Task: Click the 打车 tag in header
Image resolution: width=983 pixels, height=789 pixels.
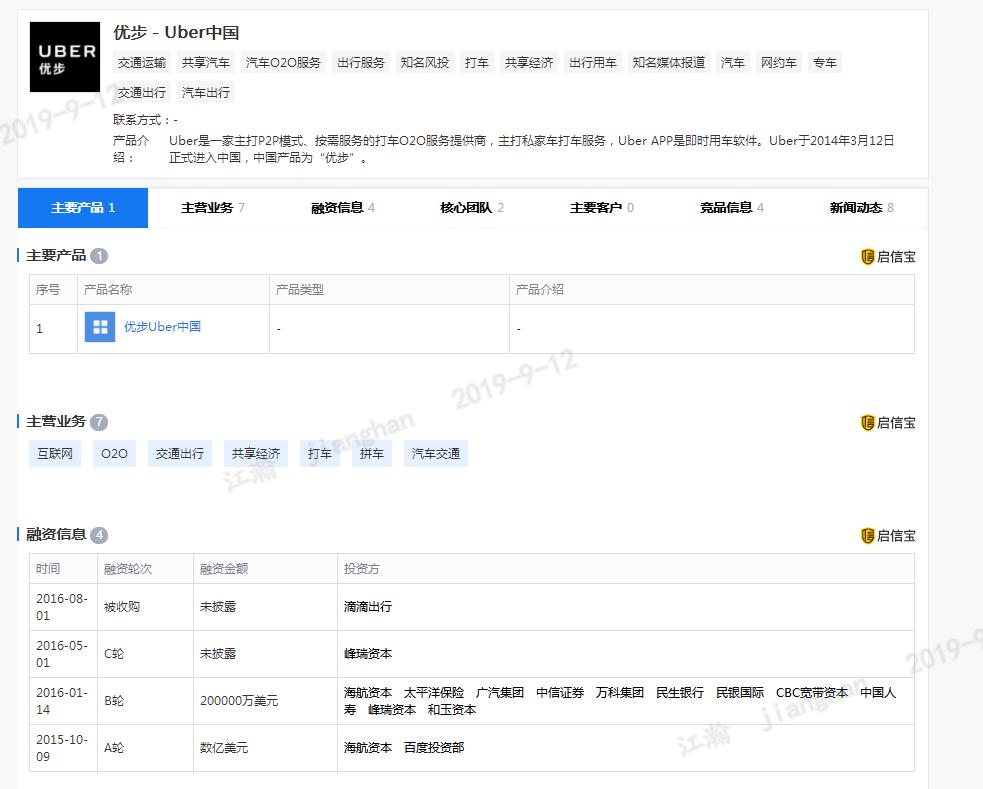Action: (476, 63)
